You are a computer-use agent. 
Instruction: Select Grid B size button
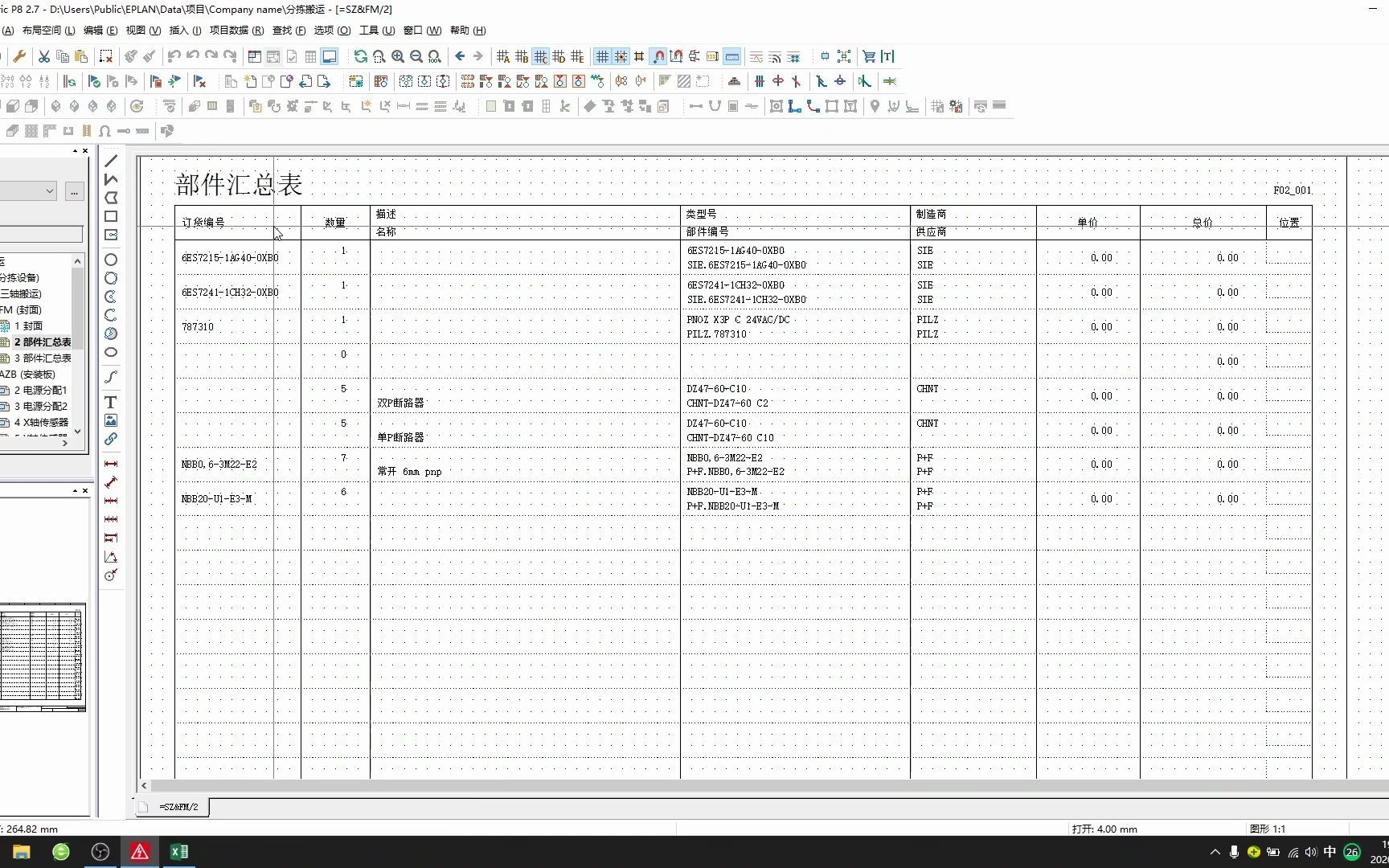pyautogui.click(x=522, y=56)
